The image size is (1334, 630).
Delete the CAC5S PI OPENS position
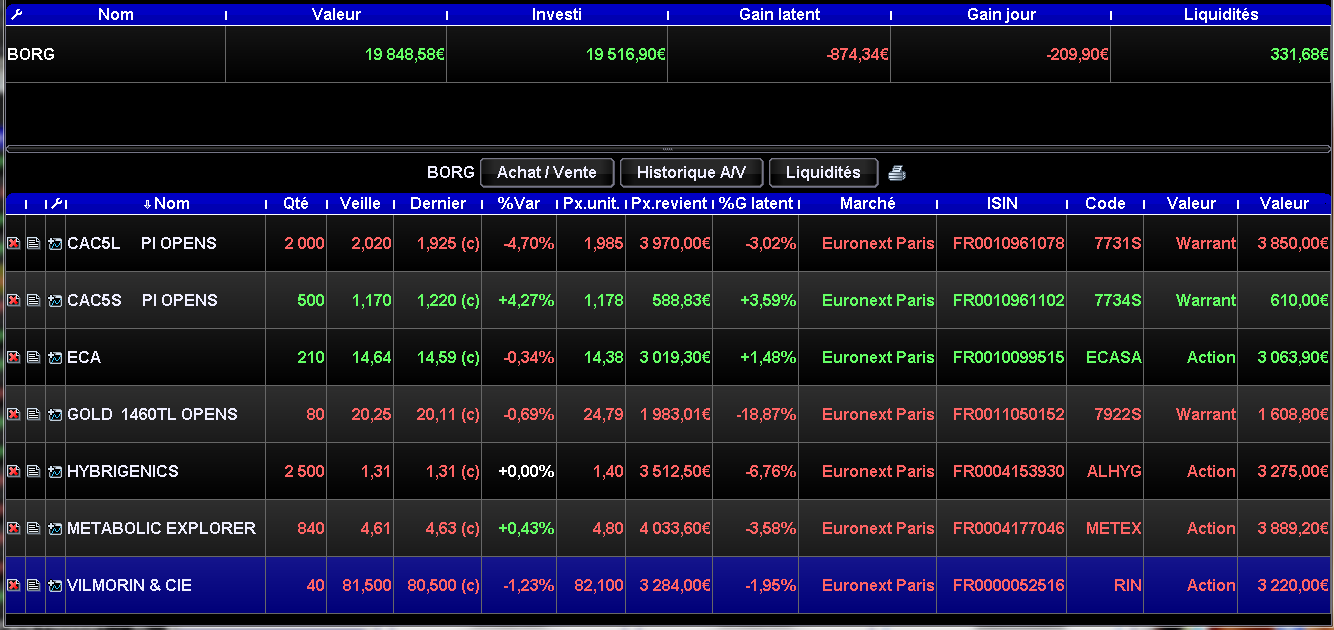coord(14,300)
